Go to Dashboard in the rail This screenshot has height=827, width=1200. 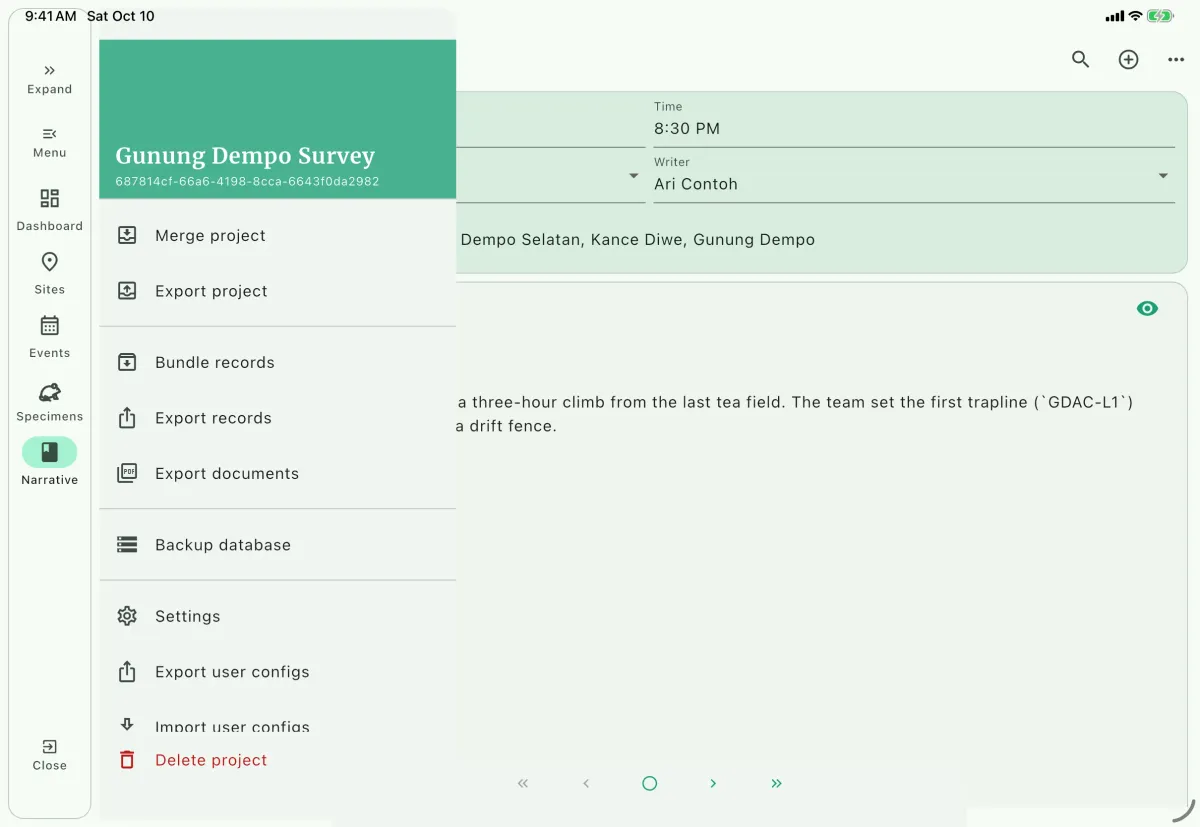click(49, 210)
